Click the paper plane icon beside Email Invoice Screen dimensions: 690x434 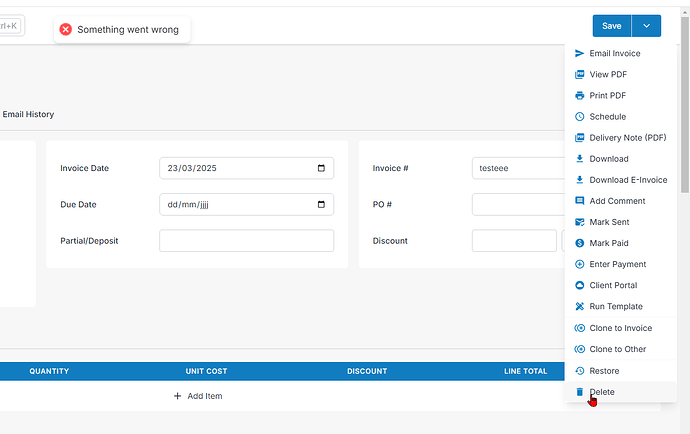580,53
